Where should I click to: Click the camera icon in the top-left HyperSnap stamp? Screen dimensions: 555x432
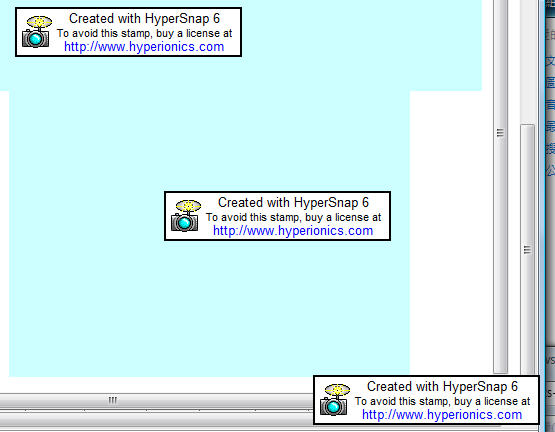(36, 32)
